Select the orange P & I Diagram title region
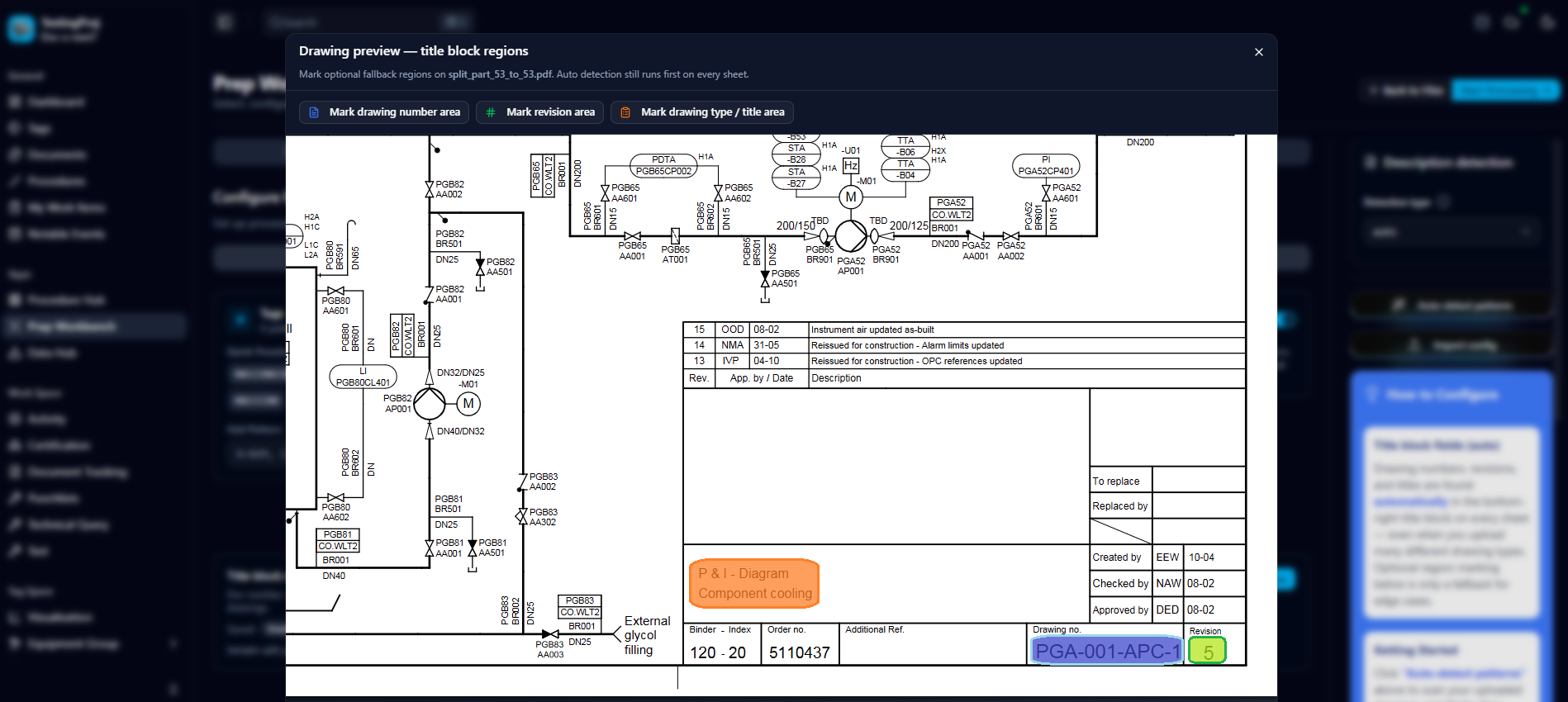 tap(753, 583)
